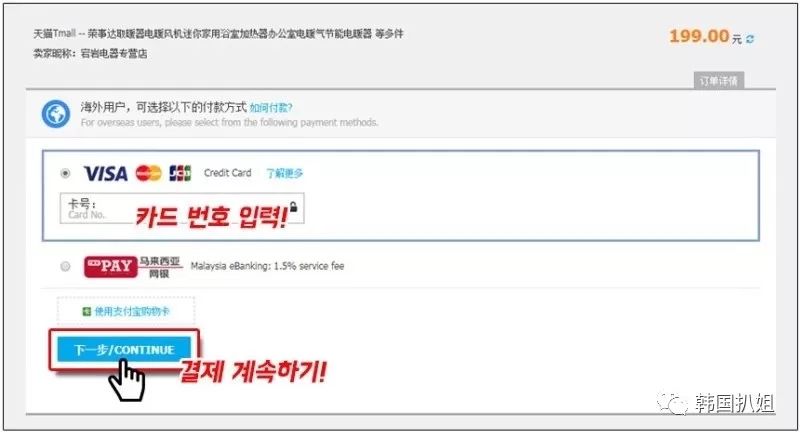This screenshot has height=438, width=800.
Task: Click the Malaysia eBanking 1.5% service fee label
Action: (x=267, y=266)
